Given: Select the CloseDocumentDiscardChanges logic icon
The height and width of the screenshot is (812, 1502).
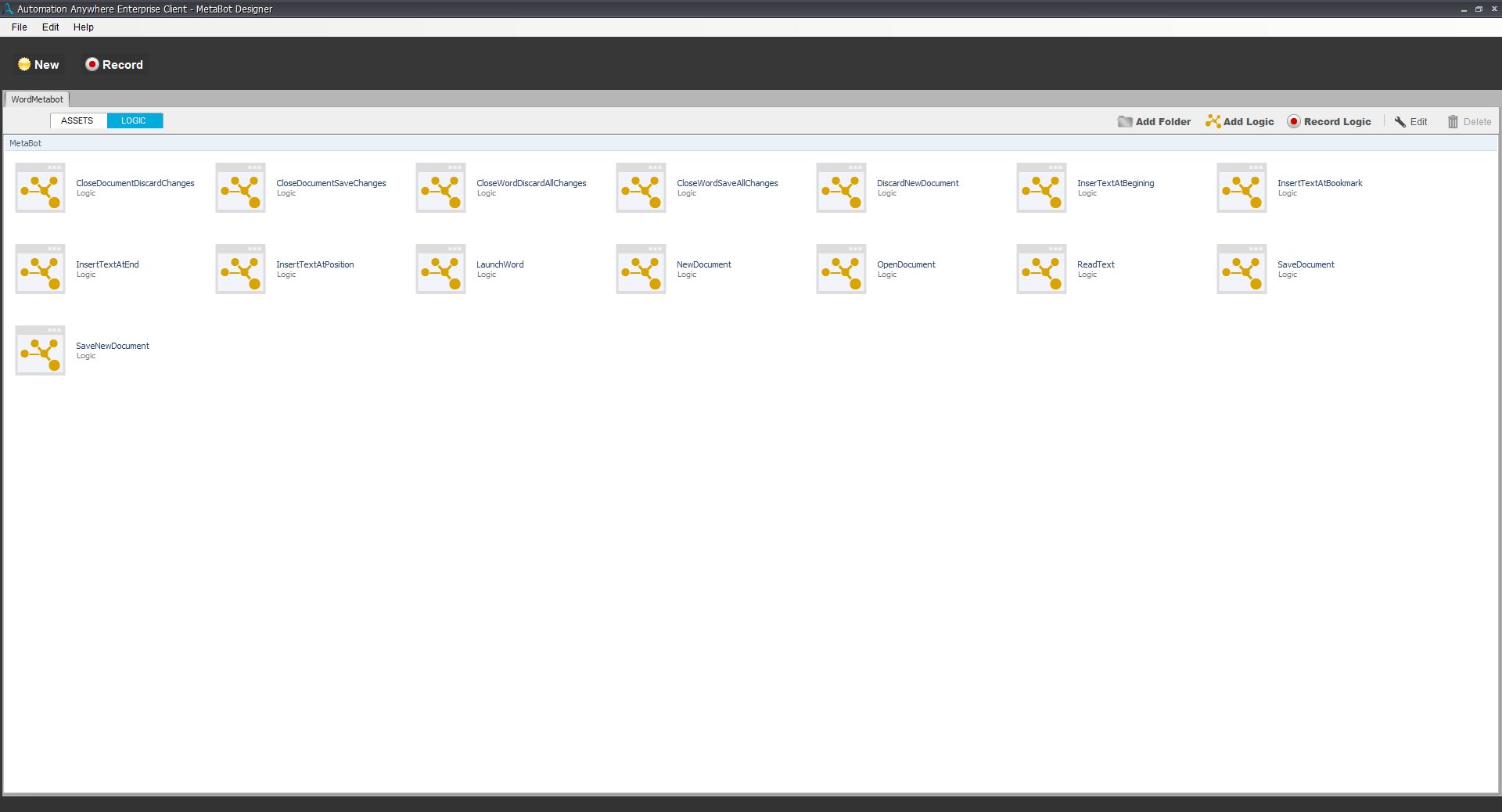Looking at the screenshot, I should tap(40, 188).
